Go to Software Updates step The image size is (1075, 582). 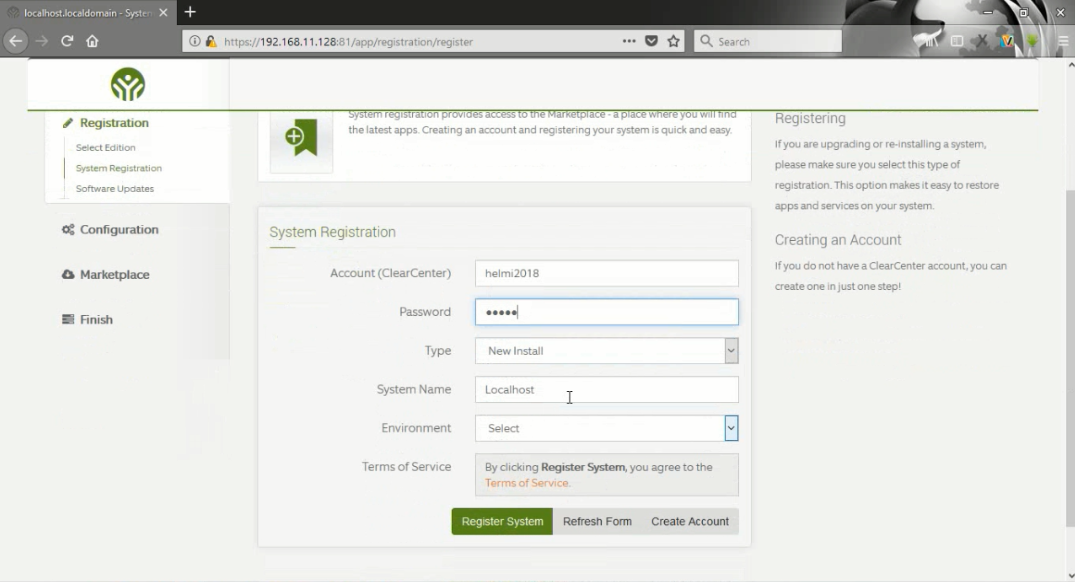coord(114,189)
